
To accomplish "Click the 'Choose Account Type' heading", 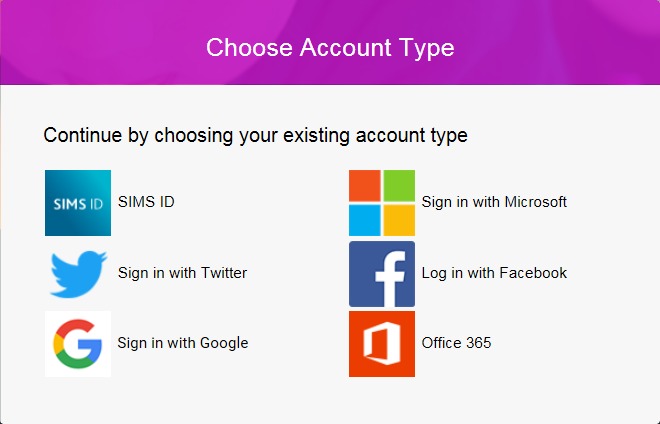I will tap(330, 48).
